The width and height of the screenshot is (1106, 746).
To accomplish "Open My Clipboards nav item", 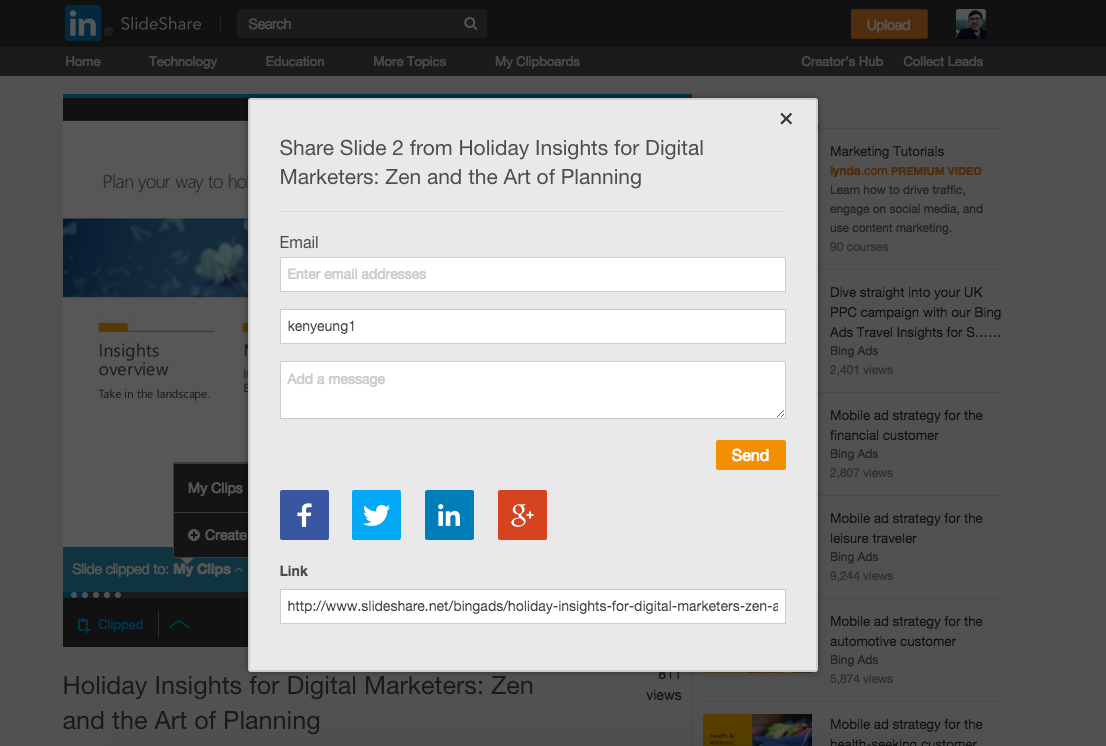I will click(x=537, y=61).
